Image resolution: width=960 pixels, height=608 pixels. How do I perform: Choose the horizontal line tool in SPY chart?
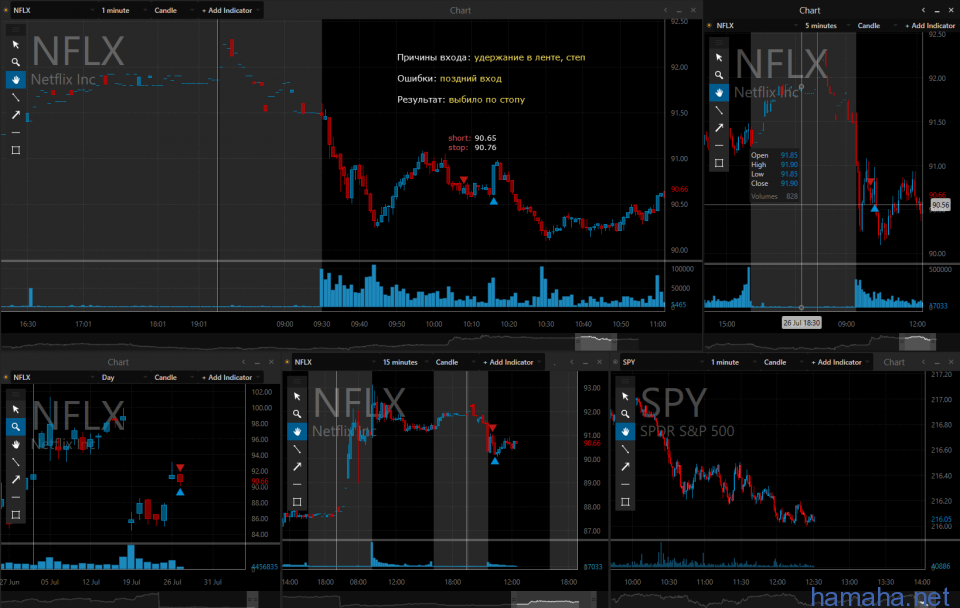[x=625, y=484]
